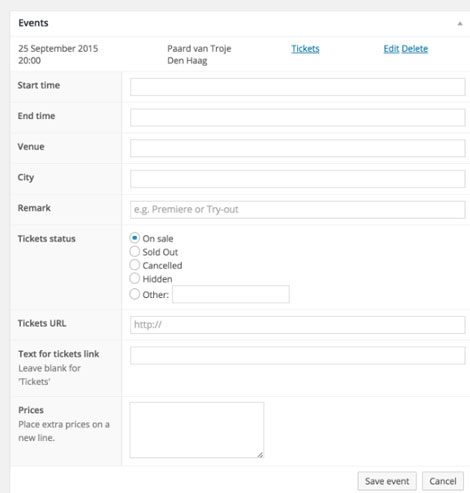Screen dimensions: 470x493
Task: Click into the City field
Action: (298, 179)
